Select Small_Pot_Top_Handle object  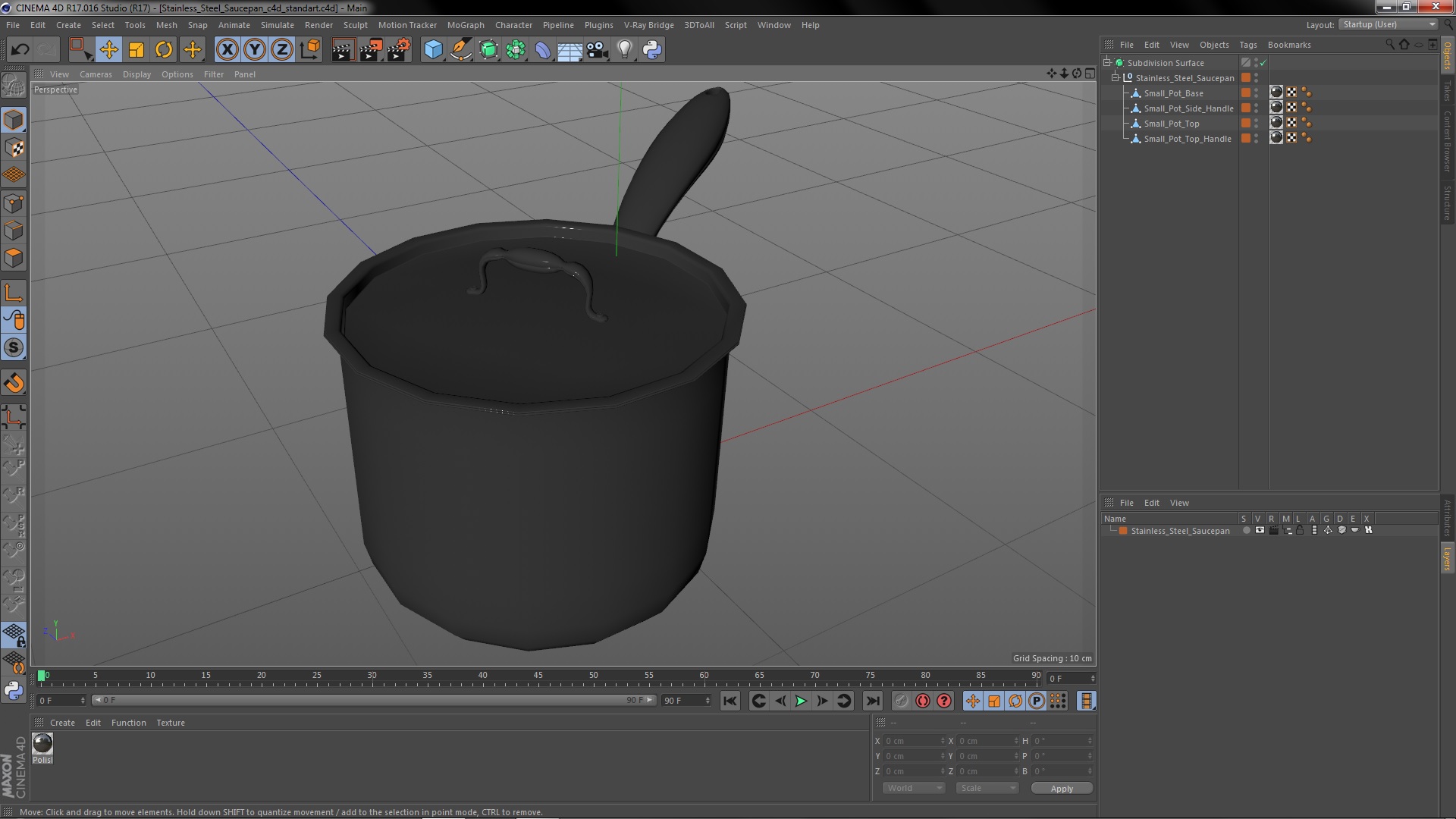1187,139
